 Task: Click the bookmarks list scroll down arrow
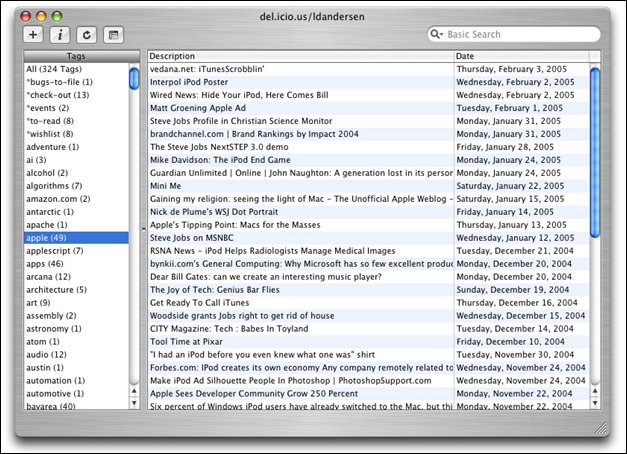tap(595, 403)
